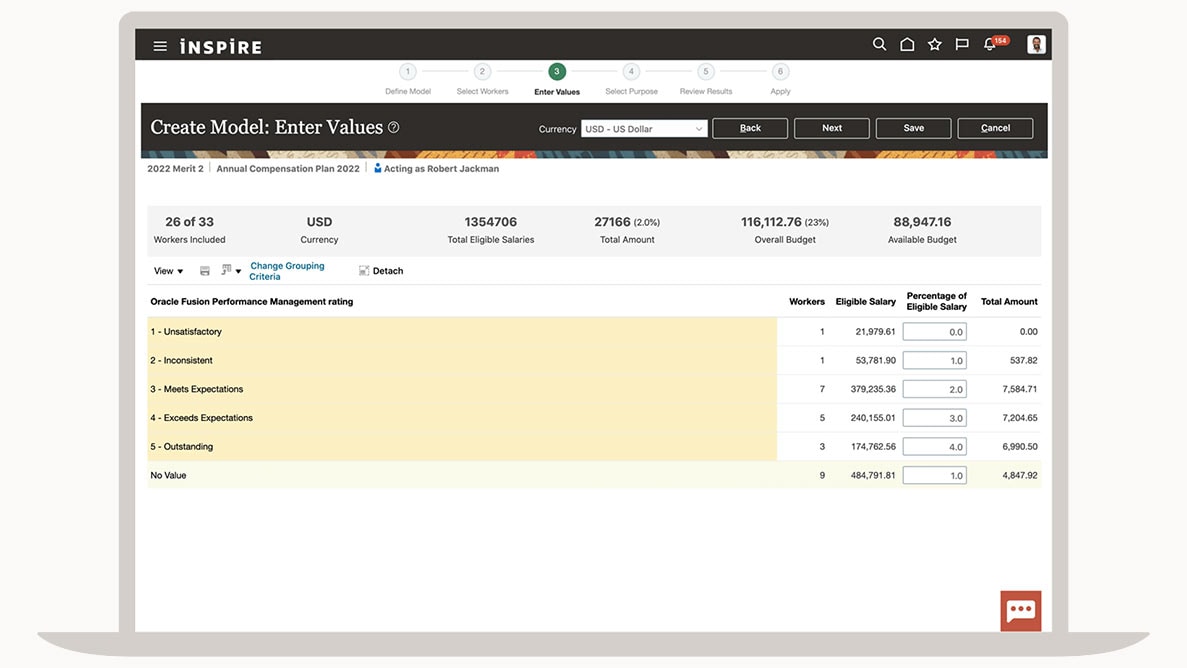This screenshot has height=668, width=1187.
Task: Open notifications bell with 154 badge
Action: point(990,44)
